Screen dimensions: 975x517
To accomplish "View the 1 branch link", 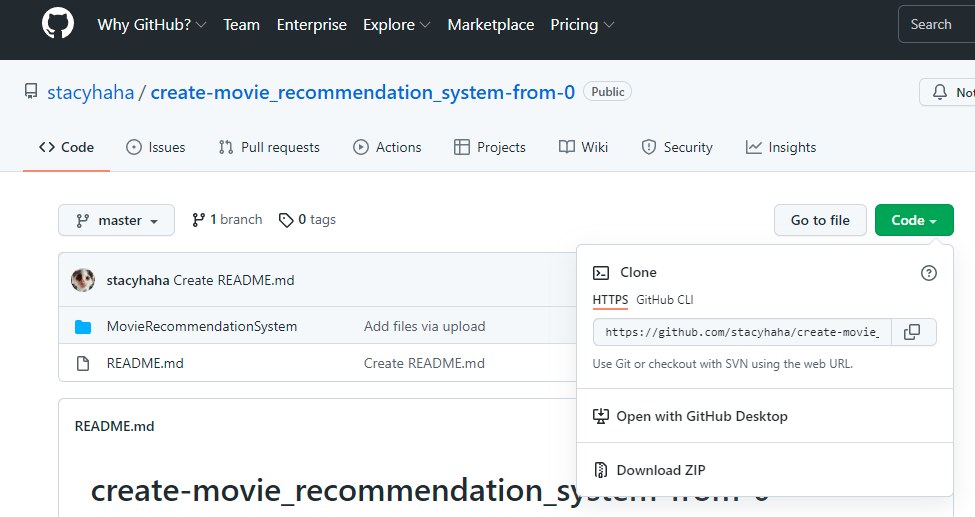I will 227,220.
